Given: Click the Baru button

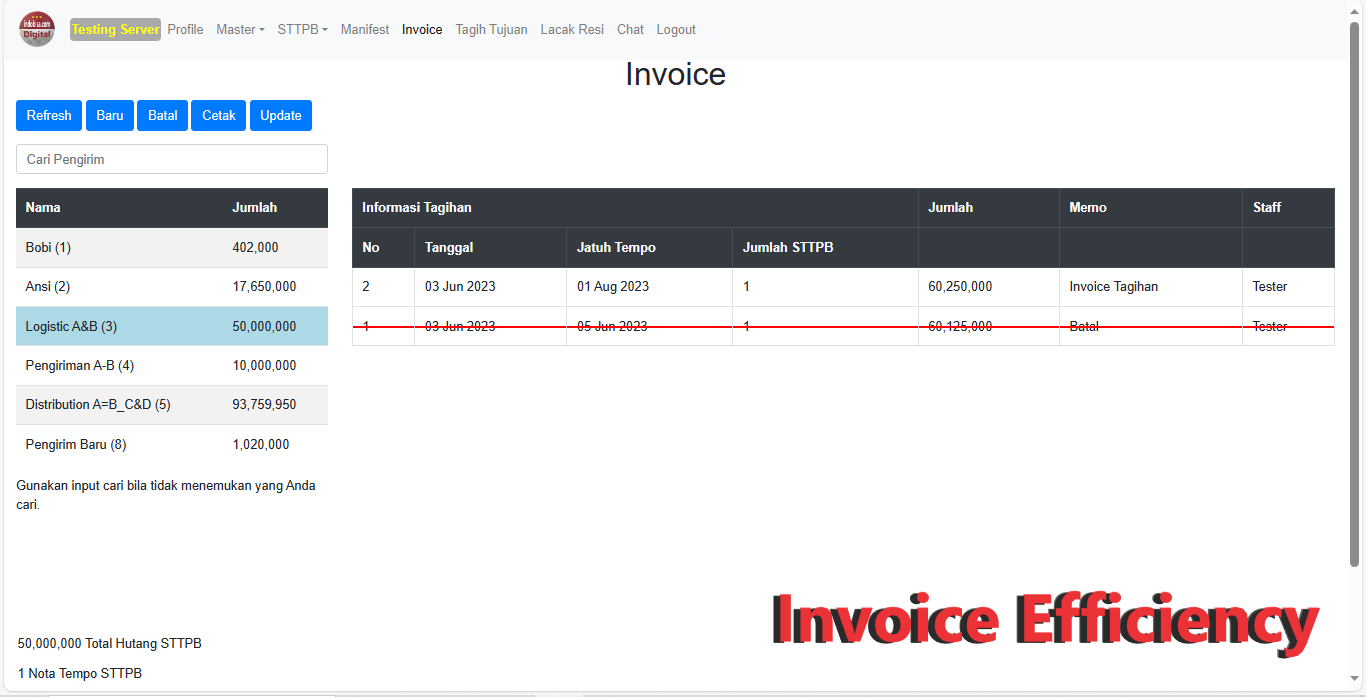Looking at the screenshot, I should coord(110,116).
